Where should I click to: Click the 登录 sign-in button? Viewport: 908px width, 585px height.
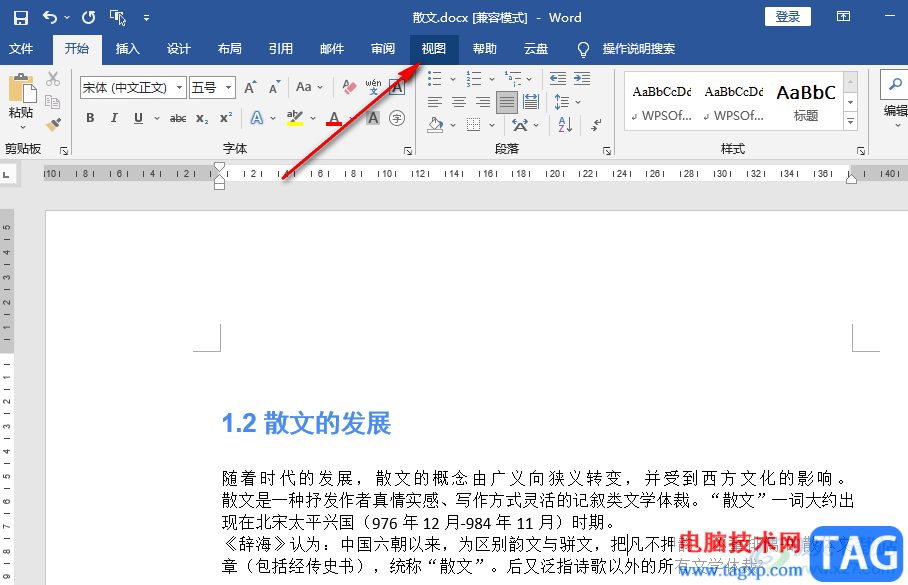(x=788, y=17)
